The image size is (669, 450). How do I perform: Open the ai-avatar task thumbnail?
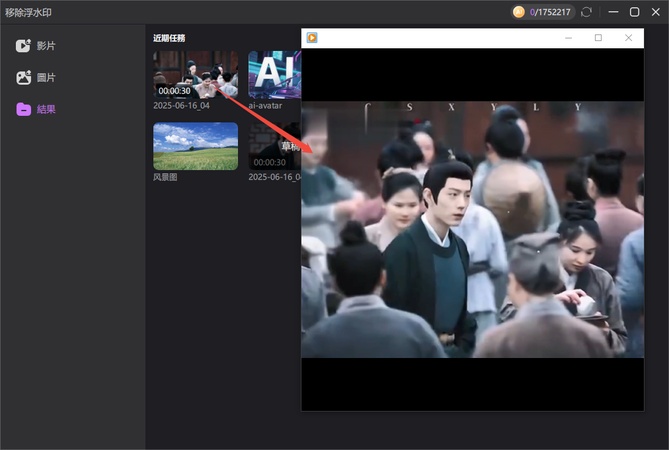pos(274,74)
